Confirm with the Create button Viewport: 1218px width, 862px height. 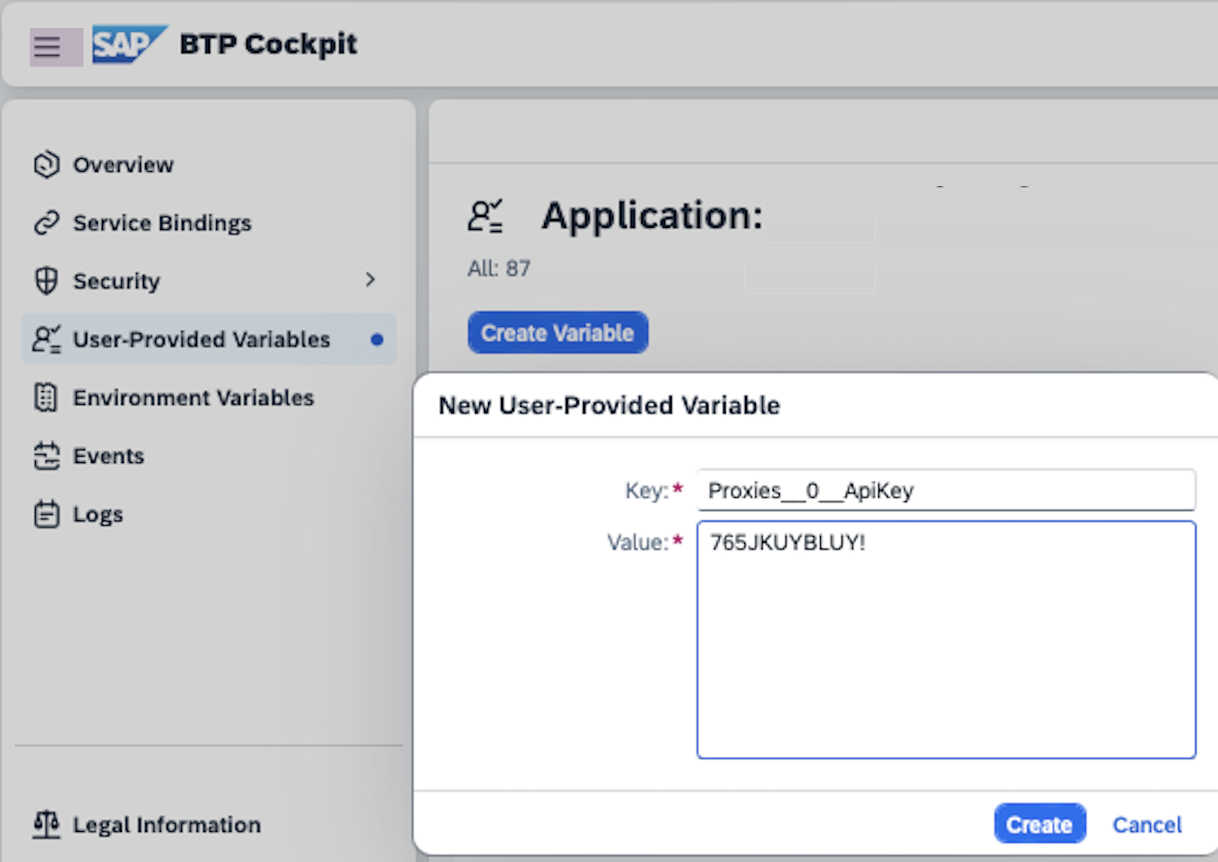pyautogui.click(x=1039, y=825)
